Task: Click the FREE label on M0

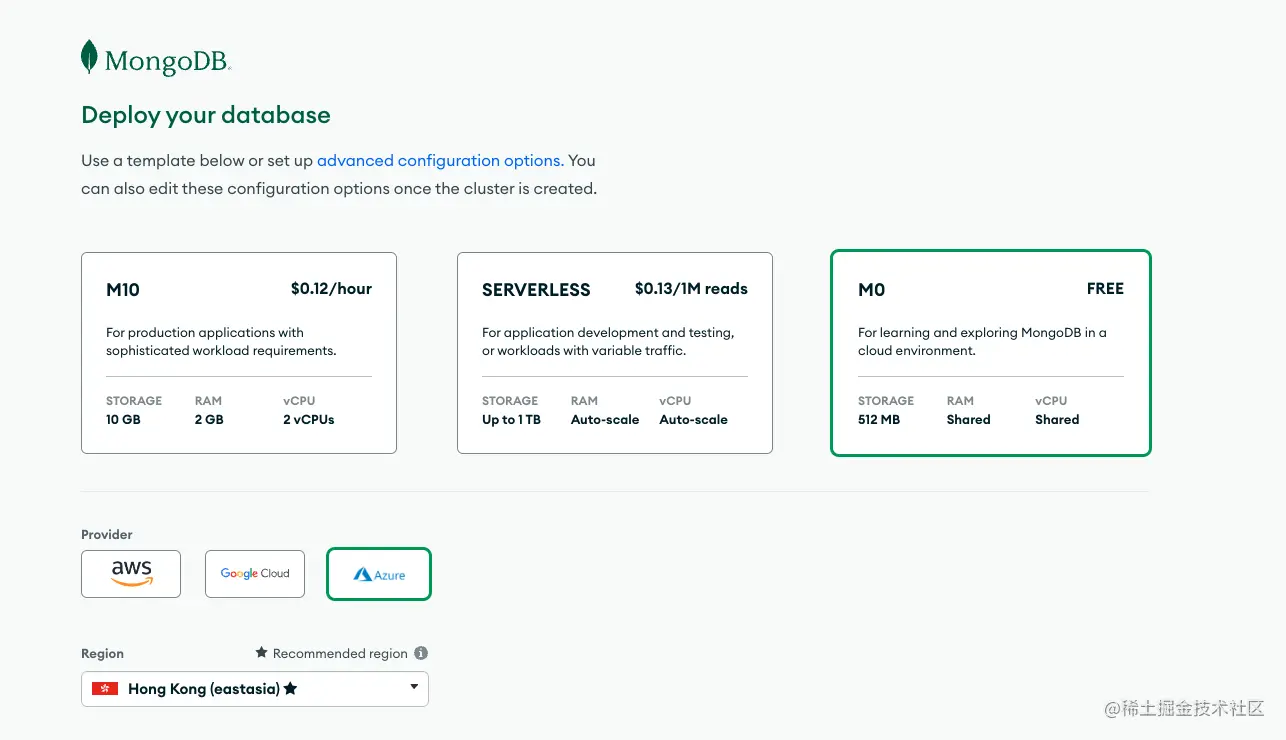Action: (x=1105, y=289)
